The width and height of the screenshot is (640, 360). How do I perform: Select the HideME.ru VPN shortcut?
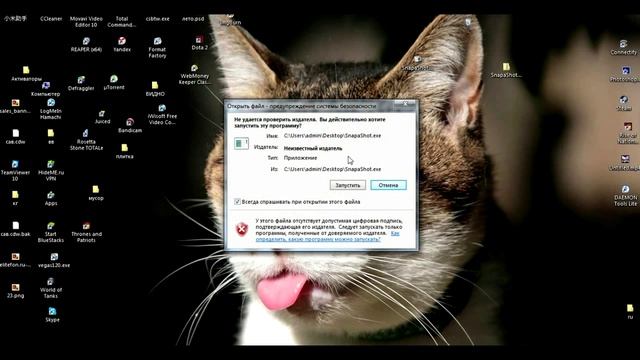pos(51,171)
